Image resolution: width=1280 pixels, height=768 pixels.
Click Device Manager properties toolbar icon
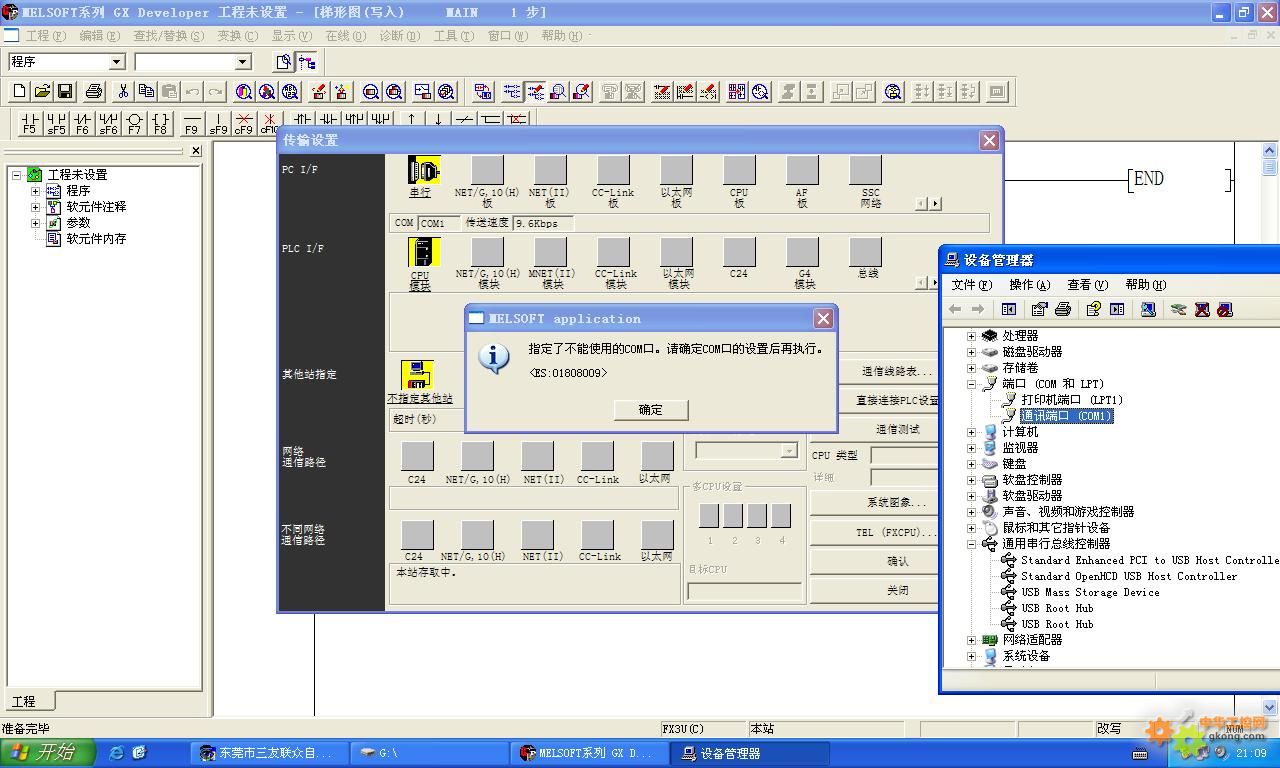tap(1039, 309)
